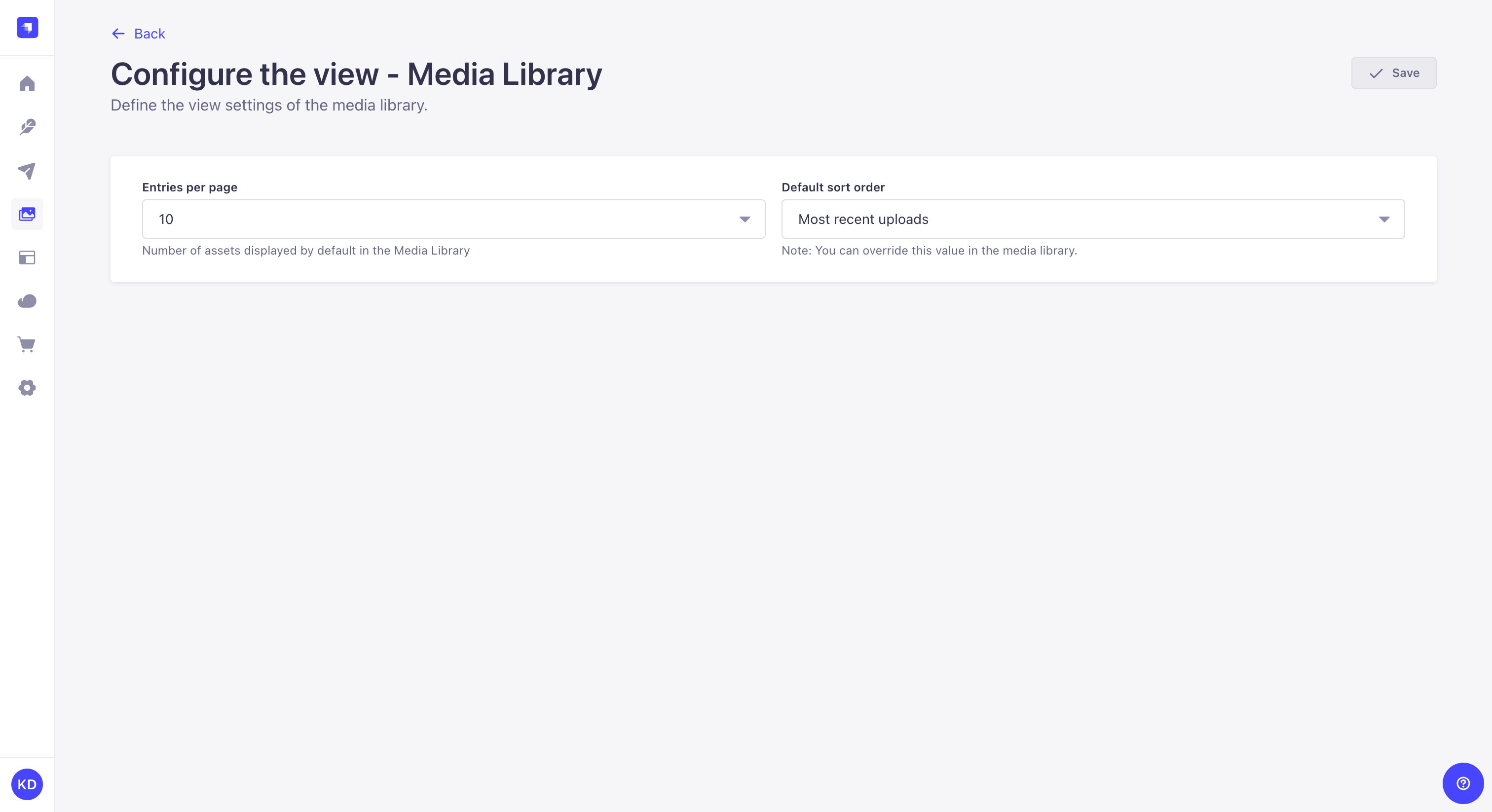Click the Back link
The width and height of the screenshot is (1492, 812).
149,34
